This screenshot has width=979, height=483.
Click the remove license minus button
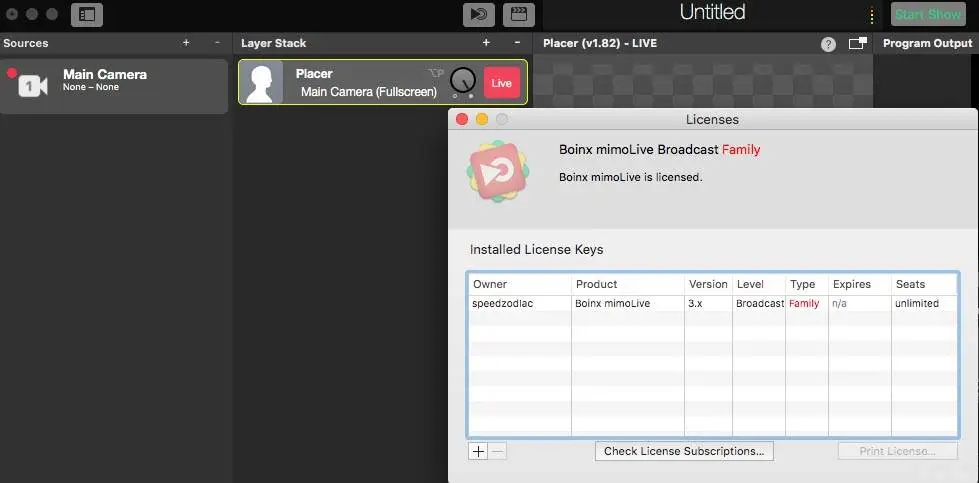(x=498, y=451)
